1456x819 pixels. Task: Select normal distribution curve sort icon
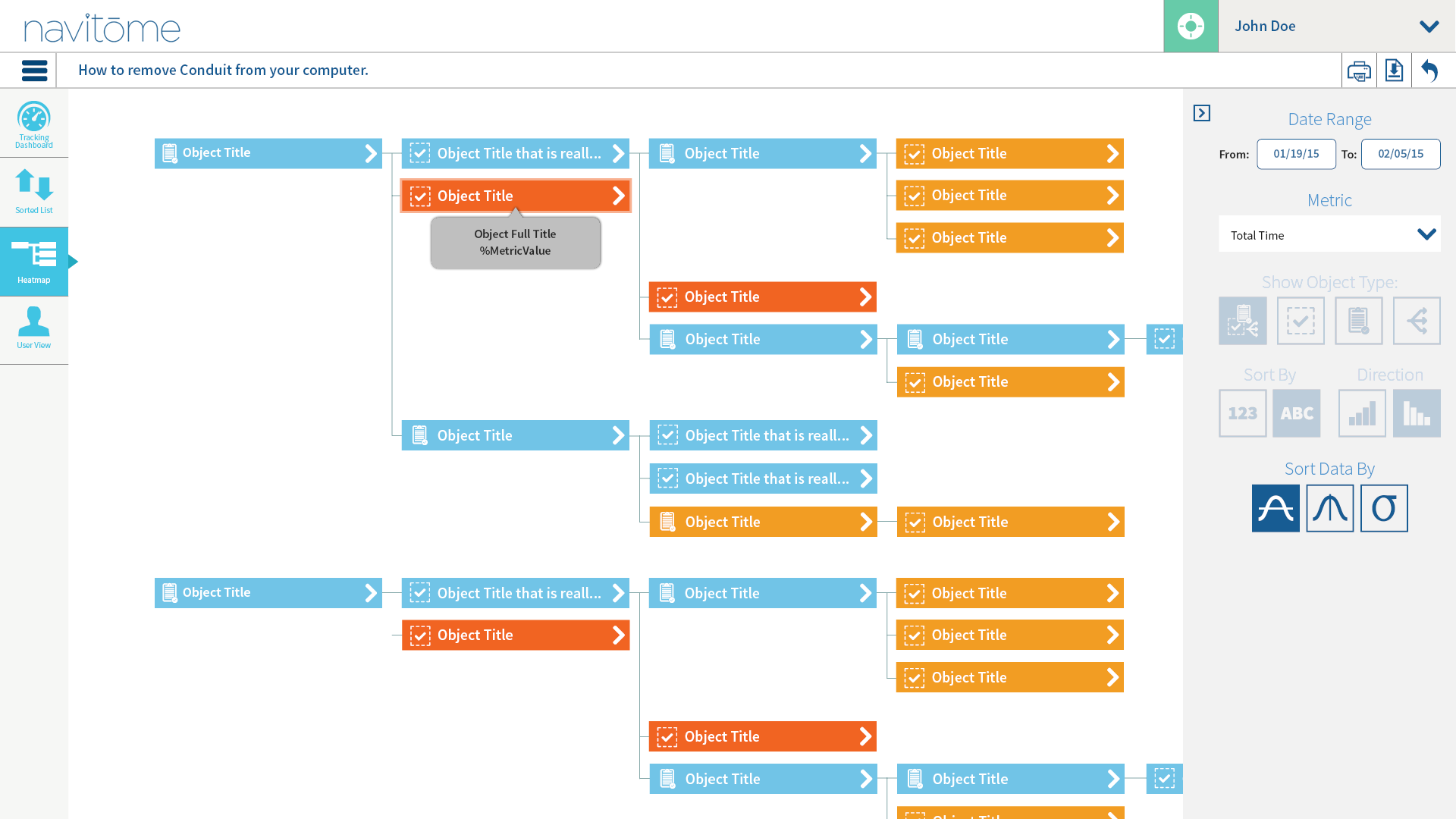coord(1329,508)
